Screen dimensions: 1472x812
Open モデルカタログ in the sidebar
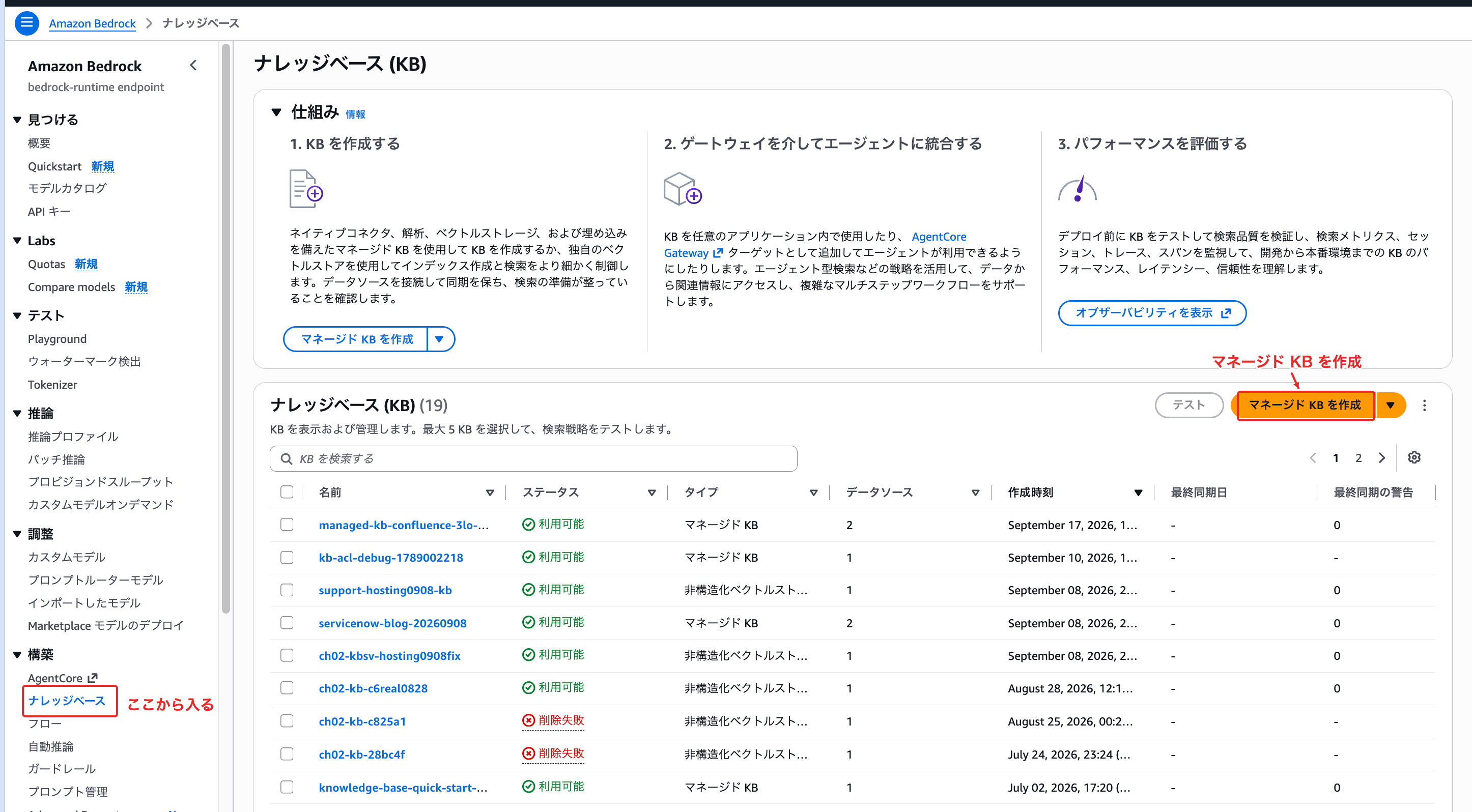[67, 188]
